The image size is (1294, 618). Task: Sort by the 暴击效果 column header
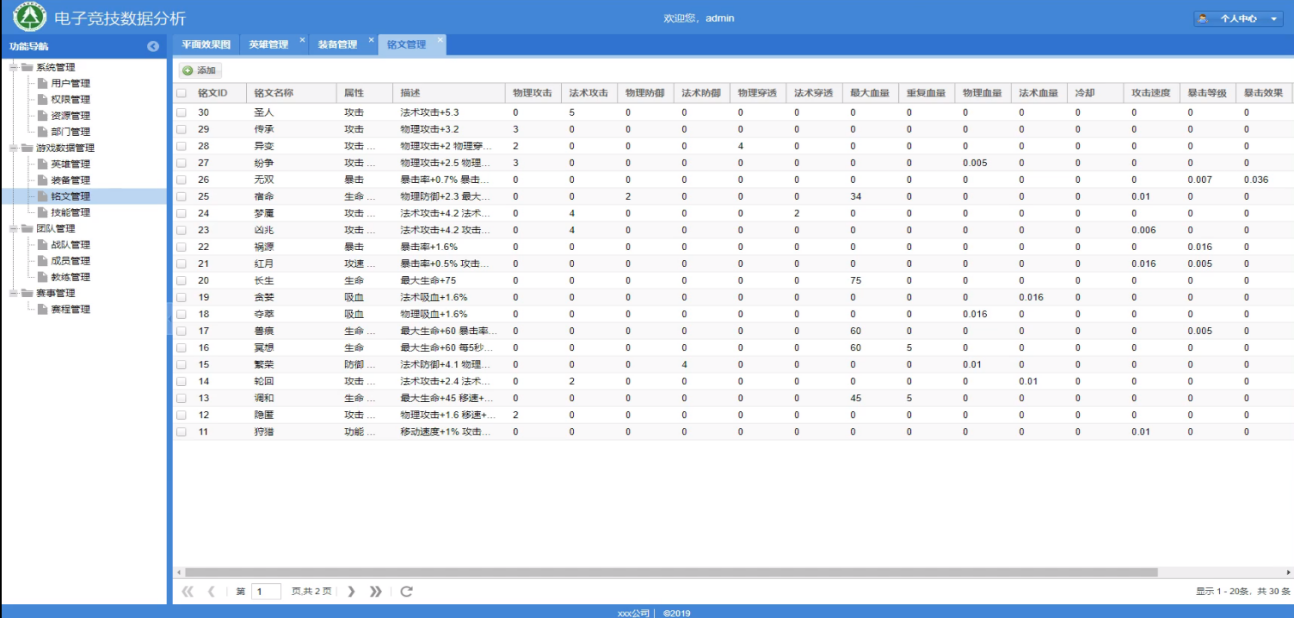pyautogui.click(x=1264, y=92)
